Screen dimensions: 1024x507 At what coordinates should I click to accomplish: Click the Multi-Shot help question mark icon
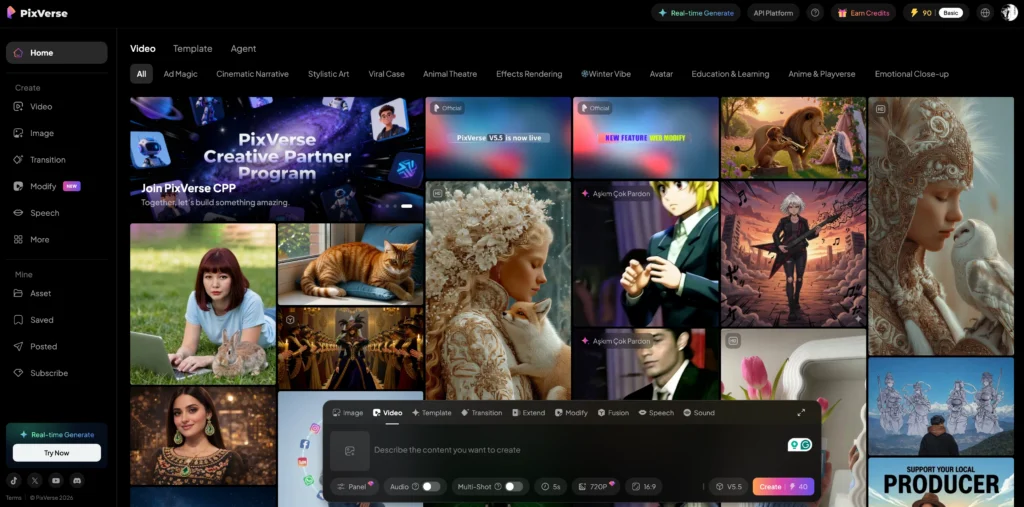coord(498,487)
